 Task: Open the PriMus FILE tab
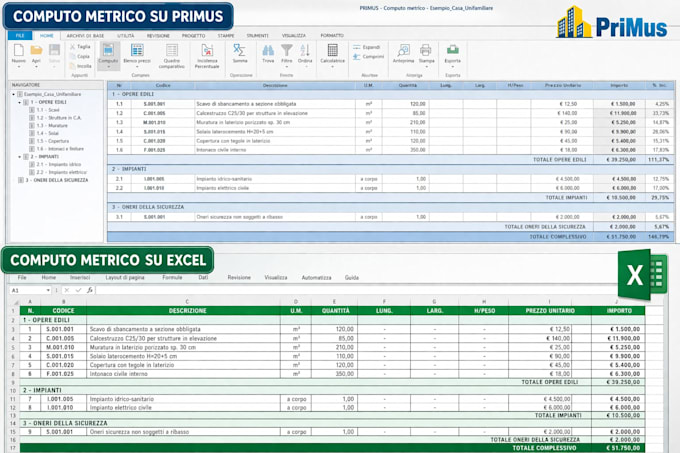(20, 36)
